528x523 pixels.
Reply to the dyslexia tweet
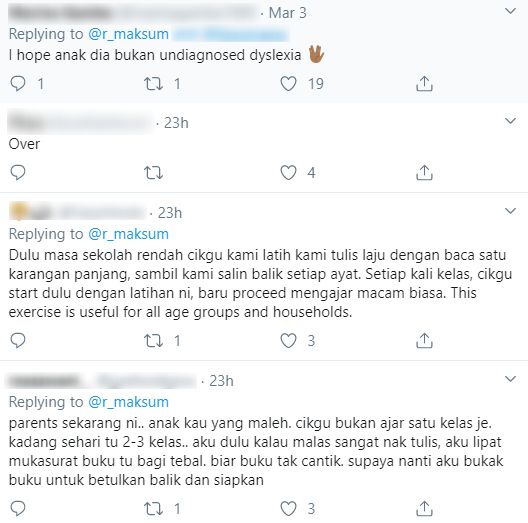[x=18, y=84]
